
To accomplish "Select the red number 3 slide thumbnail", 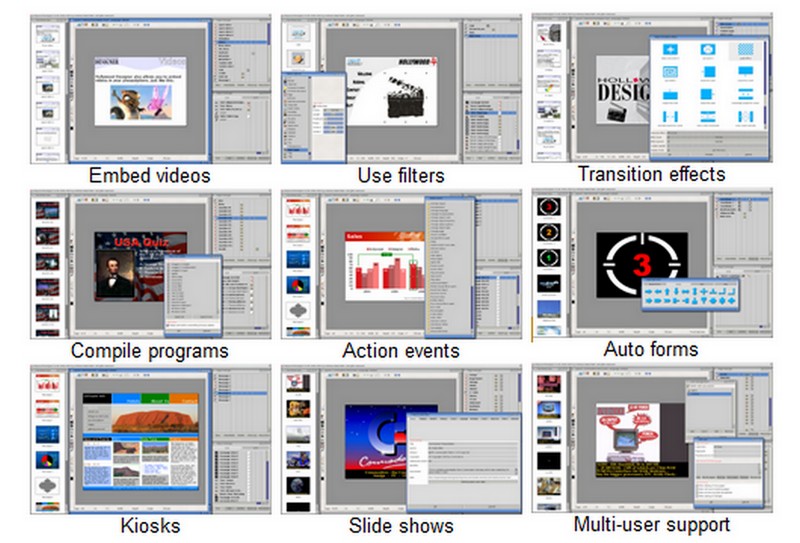I will point(549,206).
